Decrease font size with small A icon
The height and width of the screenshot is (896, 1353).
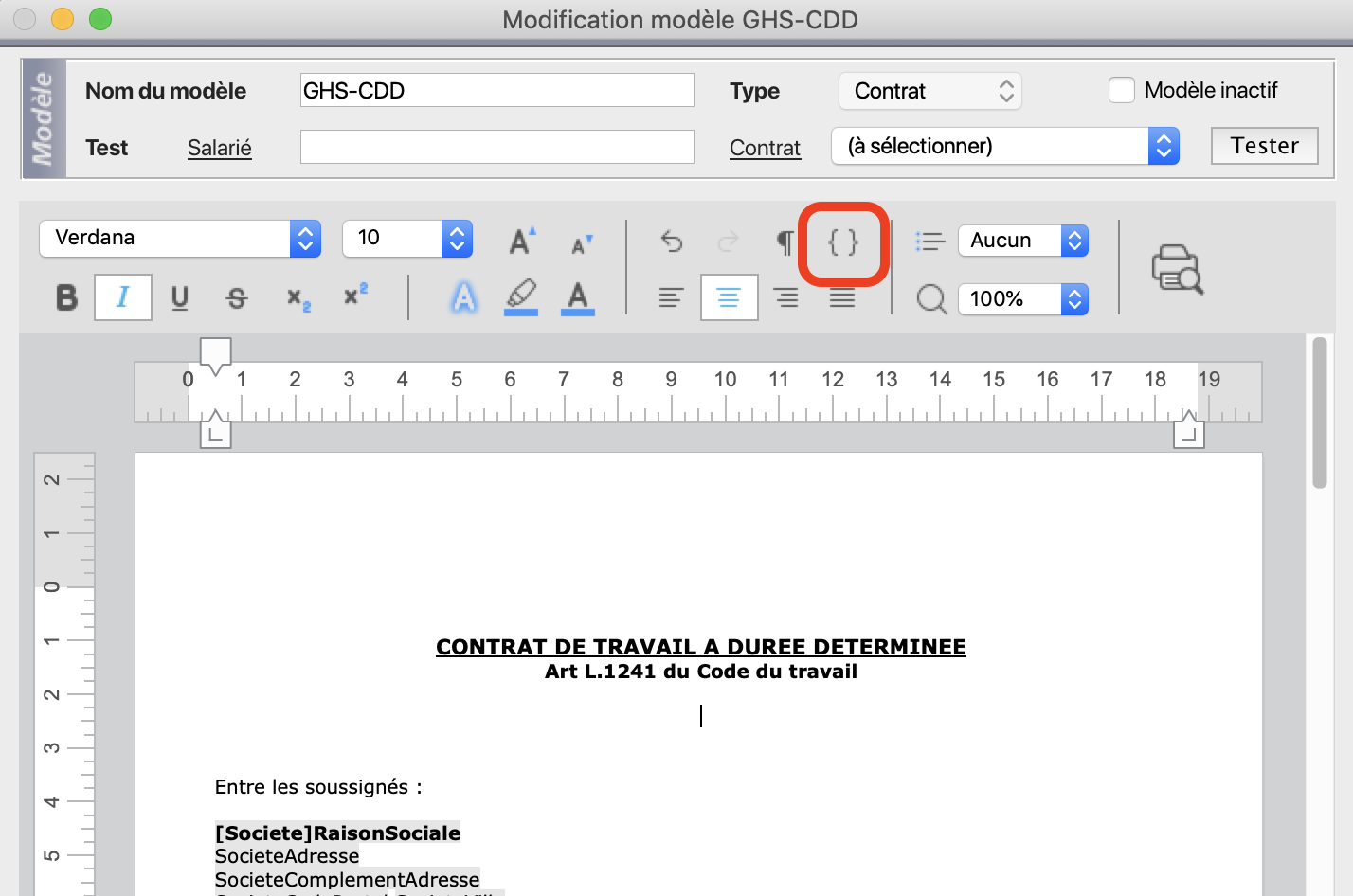point(582,244)
